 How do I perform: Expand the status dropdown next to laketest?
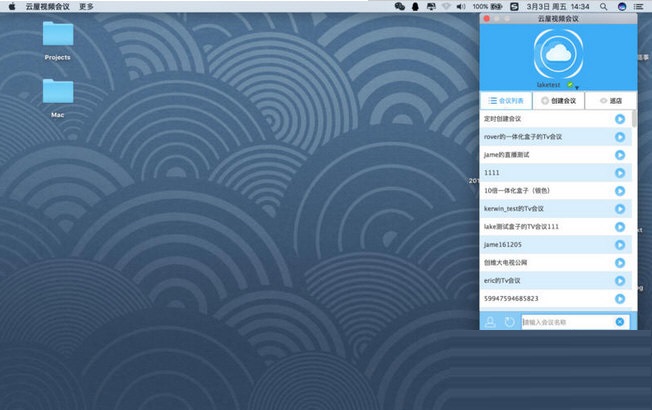click(577, 87)
